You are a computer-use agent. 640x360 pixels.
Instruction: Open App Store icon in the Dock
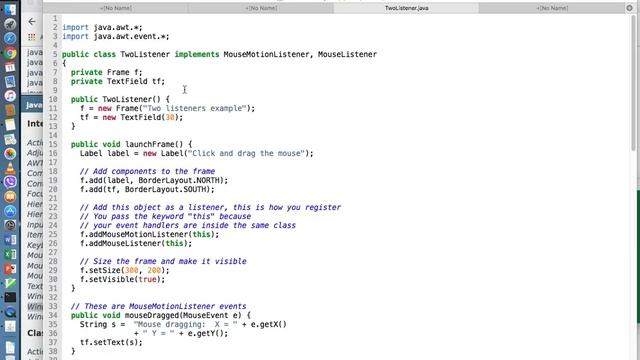10,211
